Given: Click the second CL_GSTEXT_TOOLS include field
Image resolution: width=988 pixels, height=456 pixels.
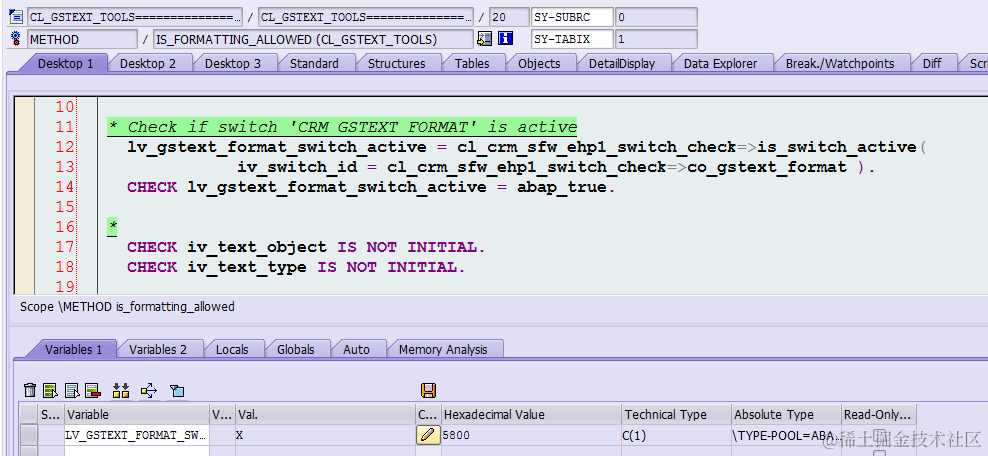Looking at the screenshot, I should tap(366, 17).
